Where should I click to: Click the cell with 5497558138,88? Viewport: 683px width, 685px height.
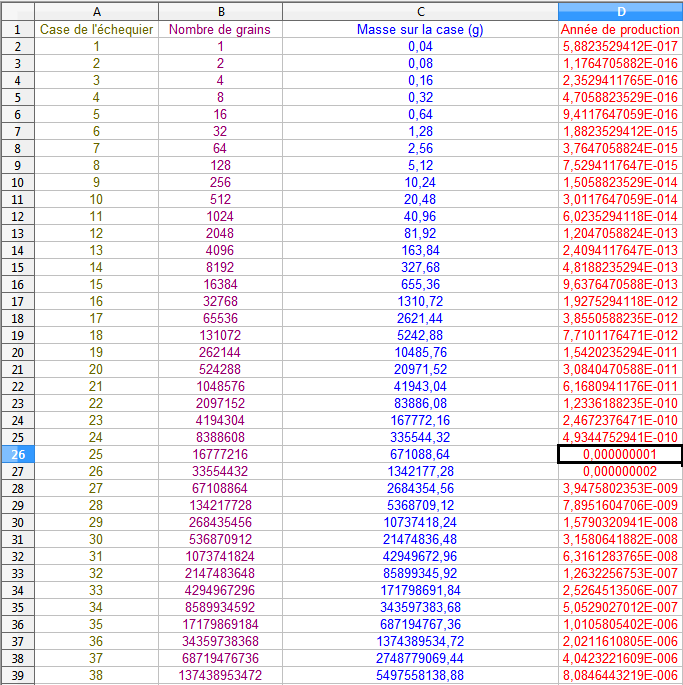(x=420, y=675)
